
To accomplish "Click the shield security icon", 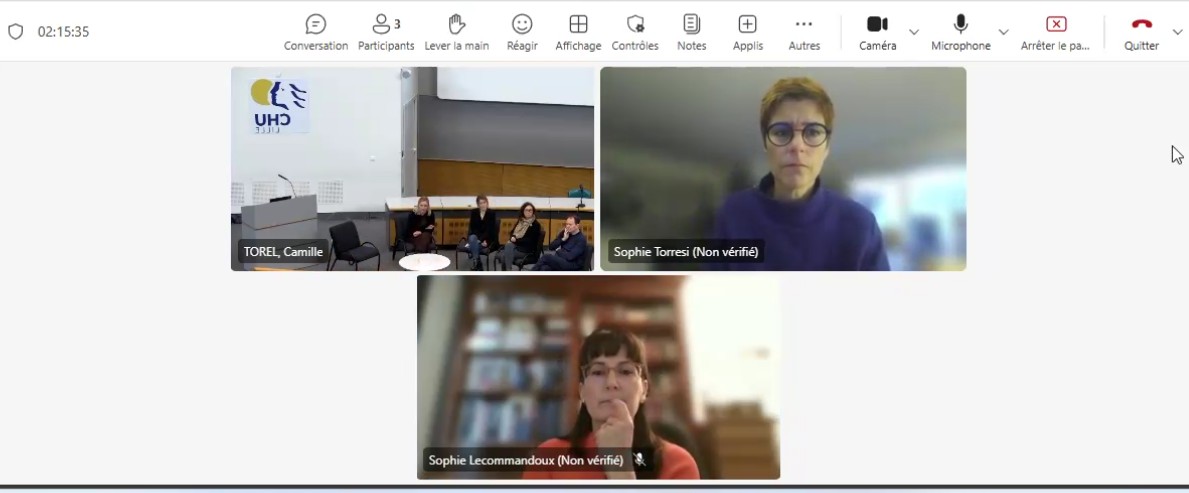I will (15, 32).
